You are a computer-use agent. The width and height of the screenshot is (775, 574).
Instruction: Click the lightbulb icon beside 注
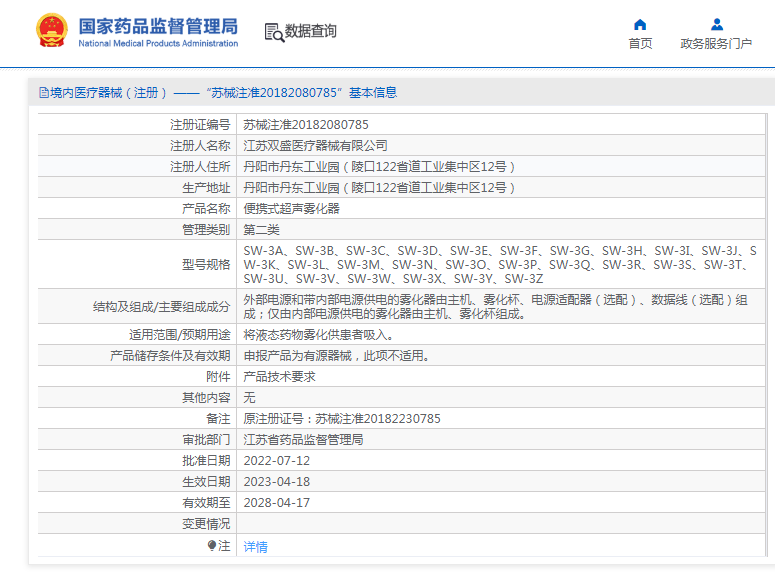point(212,546)
